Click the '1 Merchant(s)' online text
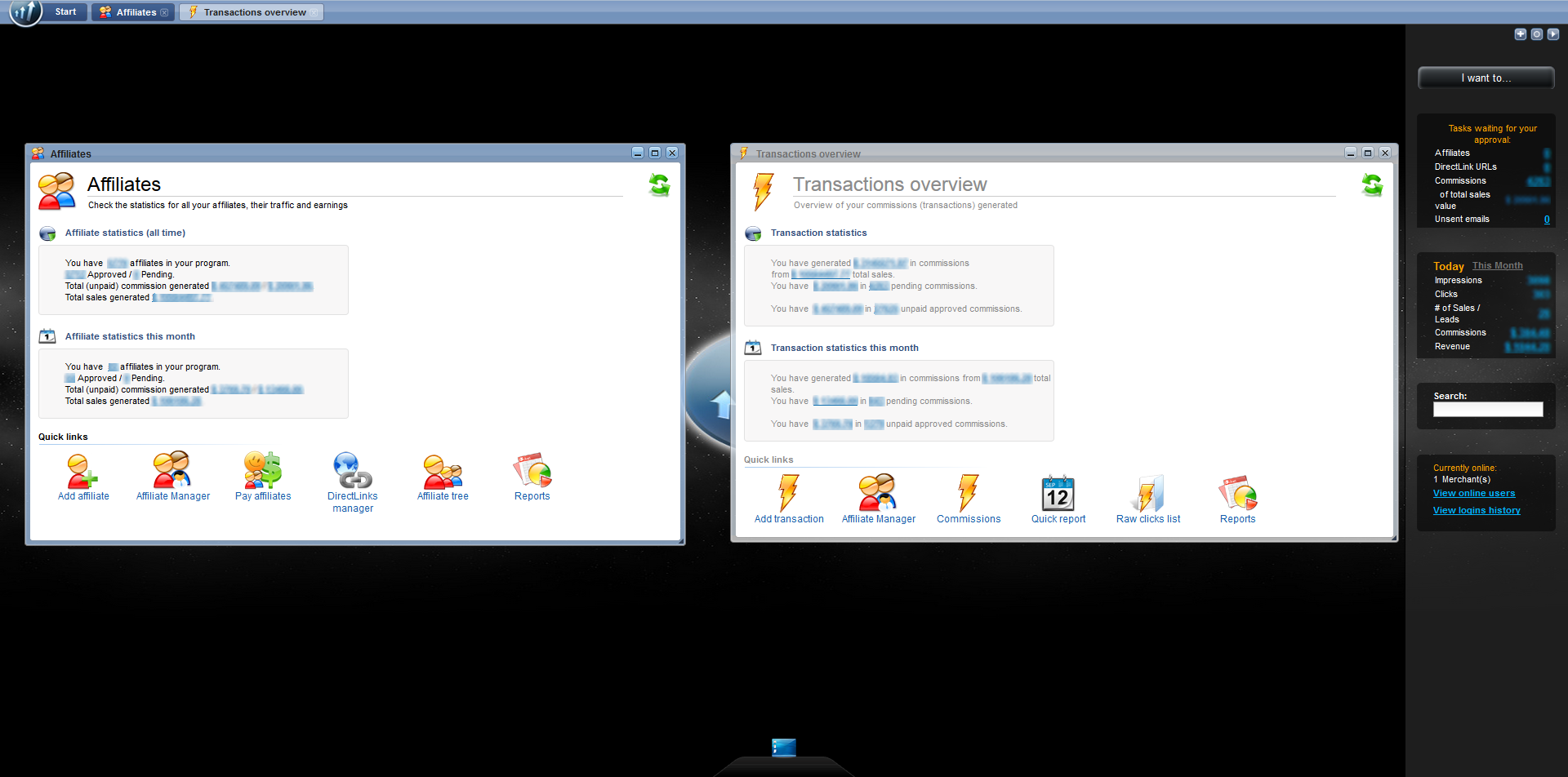 (1462, 480)
